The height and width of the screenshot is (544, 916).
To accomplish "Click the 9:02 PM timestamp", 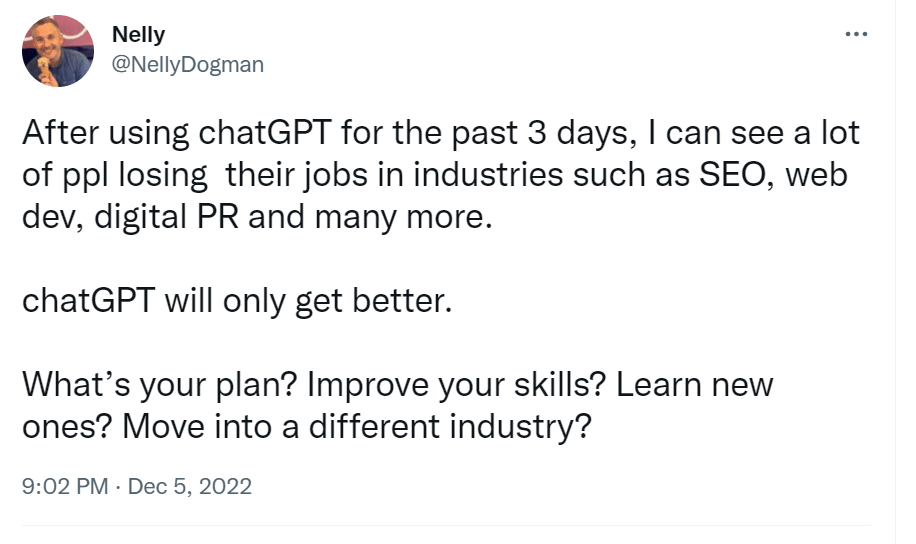I will (65, 486).
